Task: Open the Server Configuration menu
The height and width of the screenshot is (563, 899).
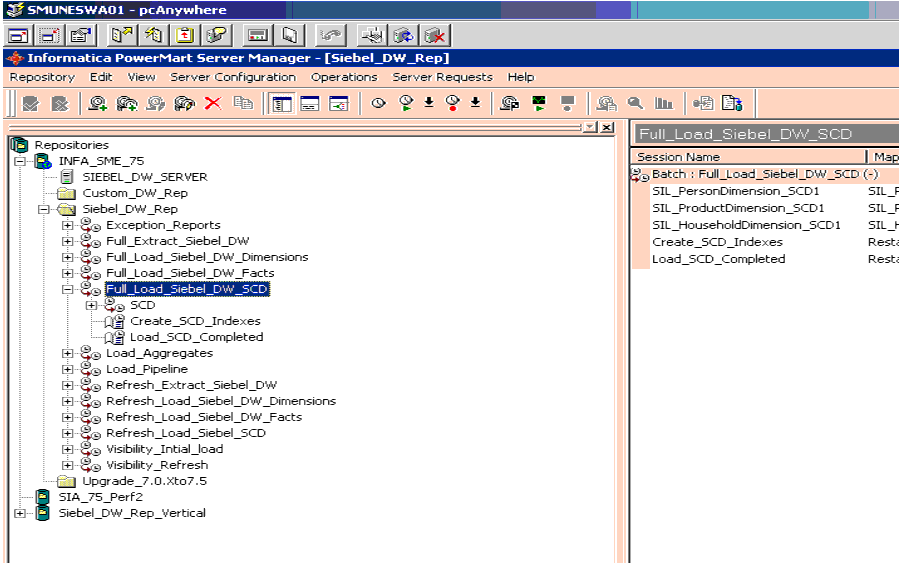Action: click(x=233, y=77)
